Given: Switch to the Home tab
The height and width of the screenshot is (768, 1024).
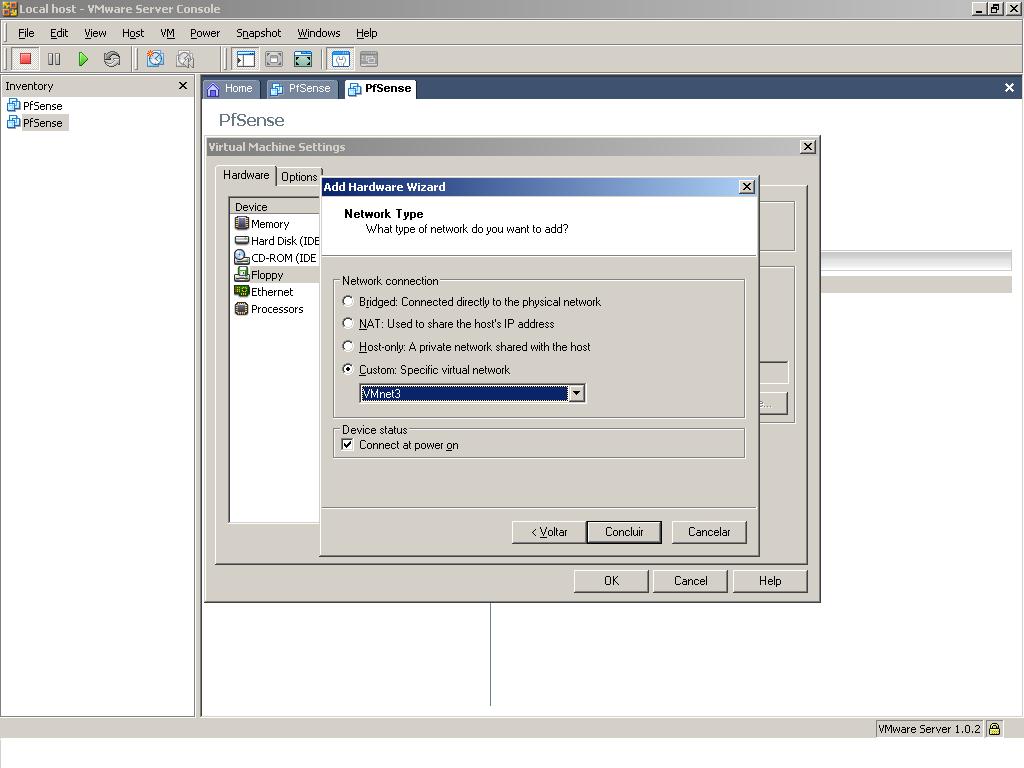Looking at the screenshot, I should (231, 89).
